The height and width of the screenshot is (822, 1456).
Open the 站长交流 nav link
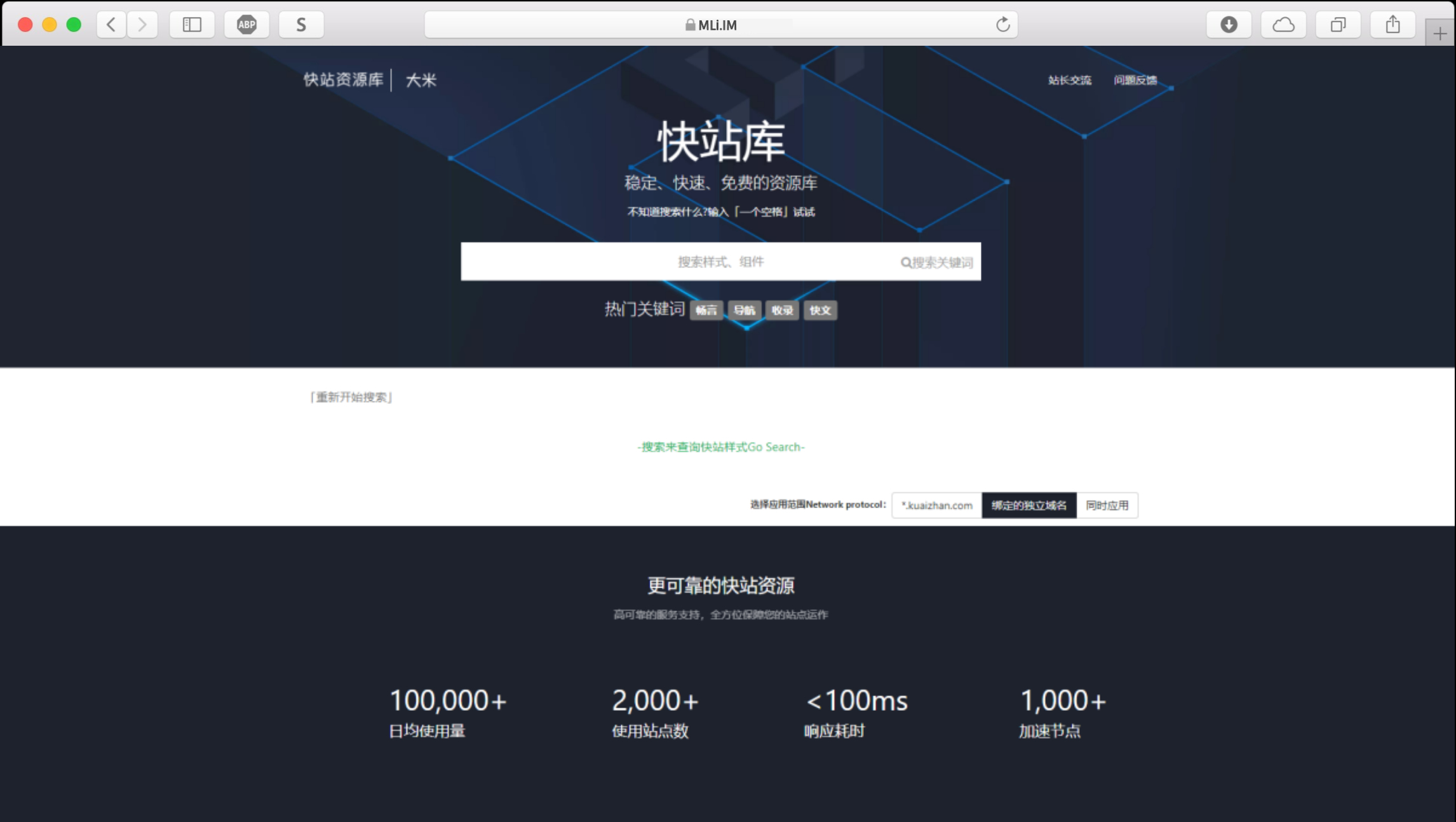click(1069, 80)
